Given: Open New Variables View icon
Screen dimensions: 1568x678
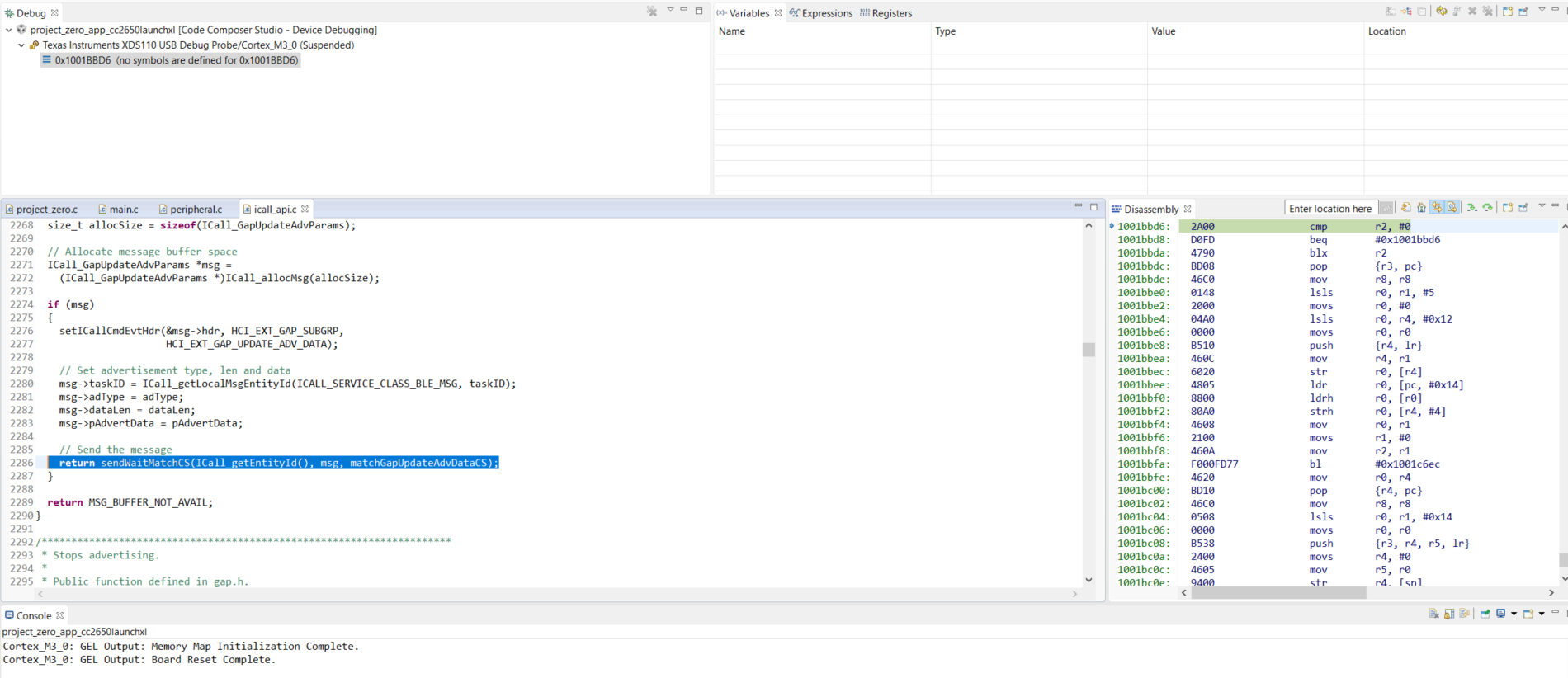Looking at the screenshot, I should coord(1508,12).
